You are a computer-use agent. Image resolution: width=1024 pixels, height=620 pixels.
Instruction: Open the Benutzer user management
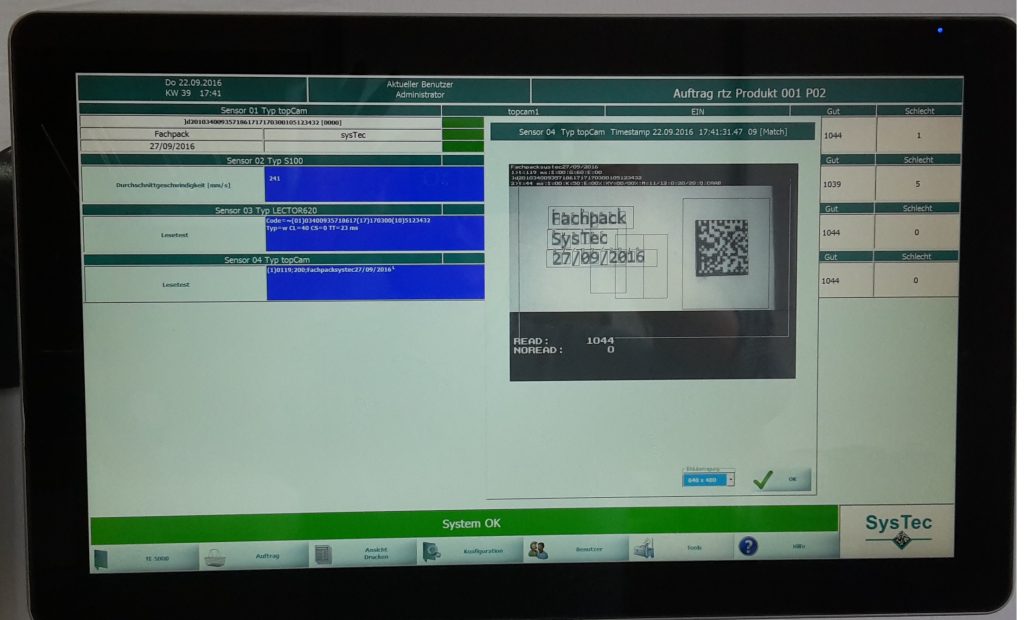click(x=576, y=549)
